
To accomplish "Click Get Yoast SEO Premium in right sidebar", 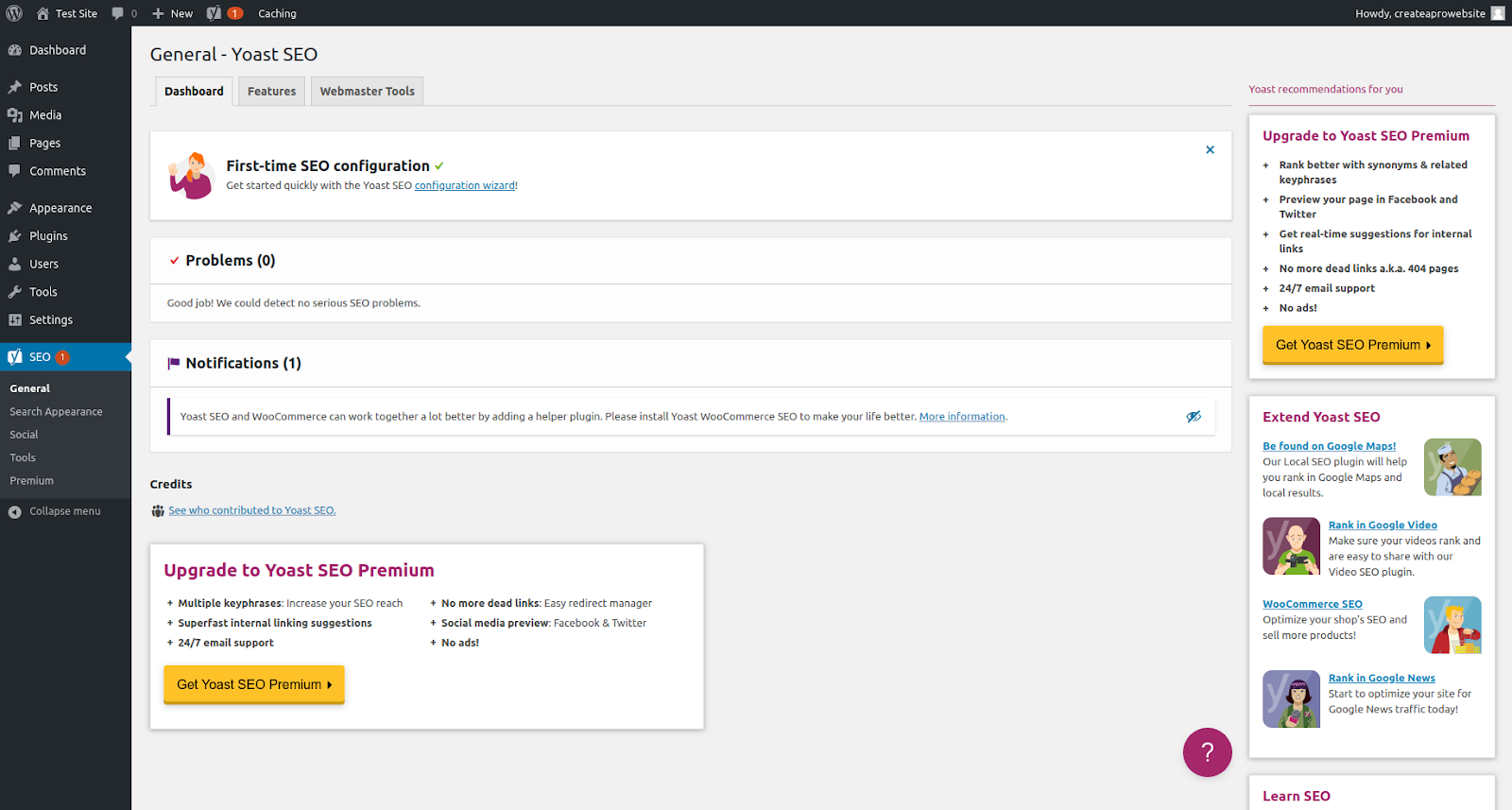I will pyautogui.click(x=1353, y=345).
